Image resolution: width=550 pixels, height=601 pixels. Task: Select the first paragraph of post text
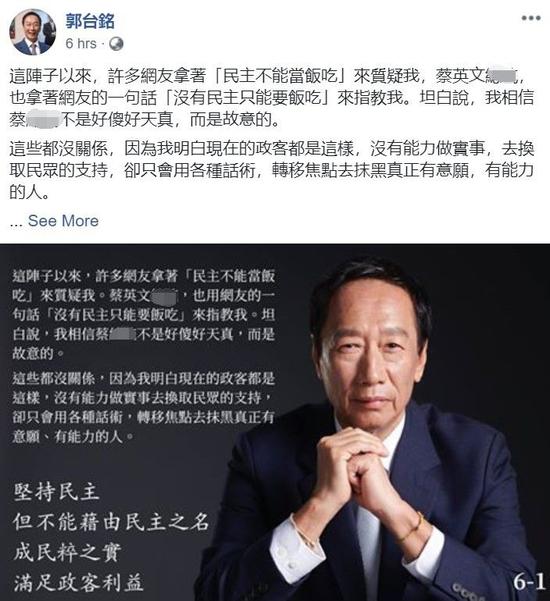coord(272,98)
